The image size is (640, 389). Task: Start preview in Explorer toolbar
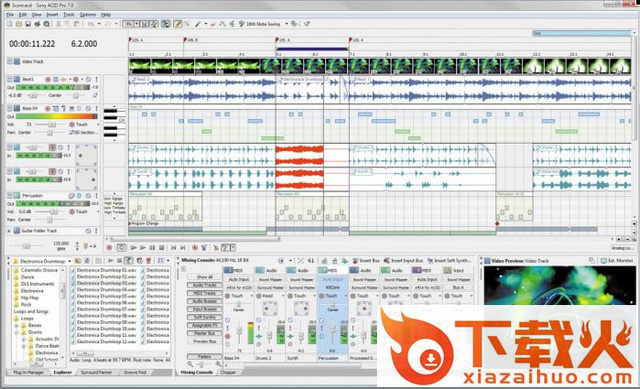(110, 261)
